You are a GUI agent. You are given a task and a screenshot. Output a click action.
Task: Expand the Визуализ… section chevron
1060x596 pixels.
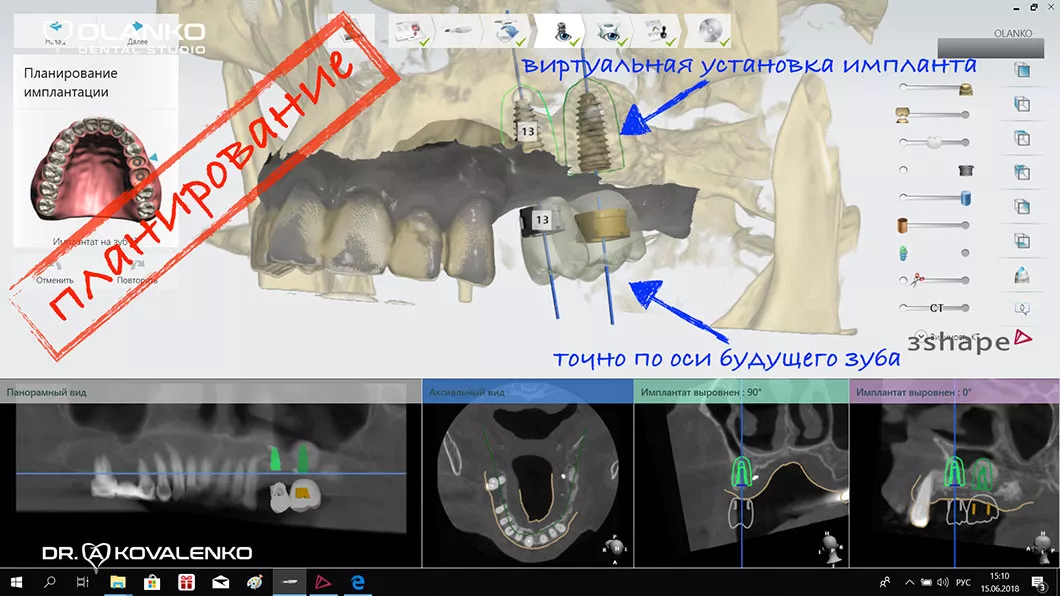click(919, 336)
